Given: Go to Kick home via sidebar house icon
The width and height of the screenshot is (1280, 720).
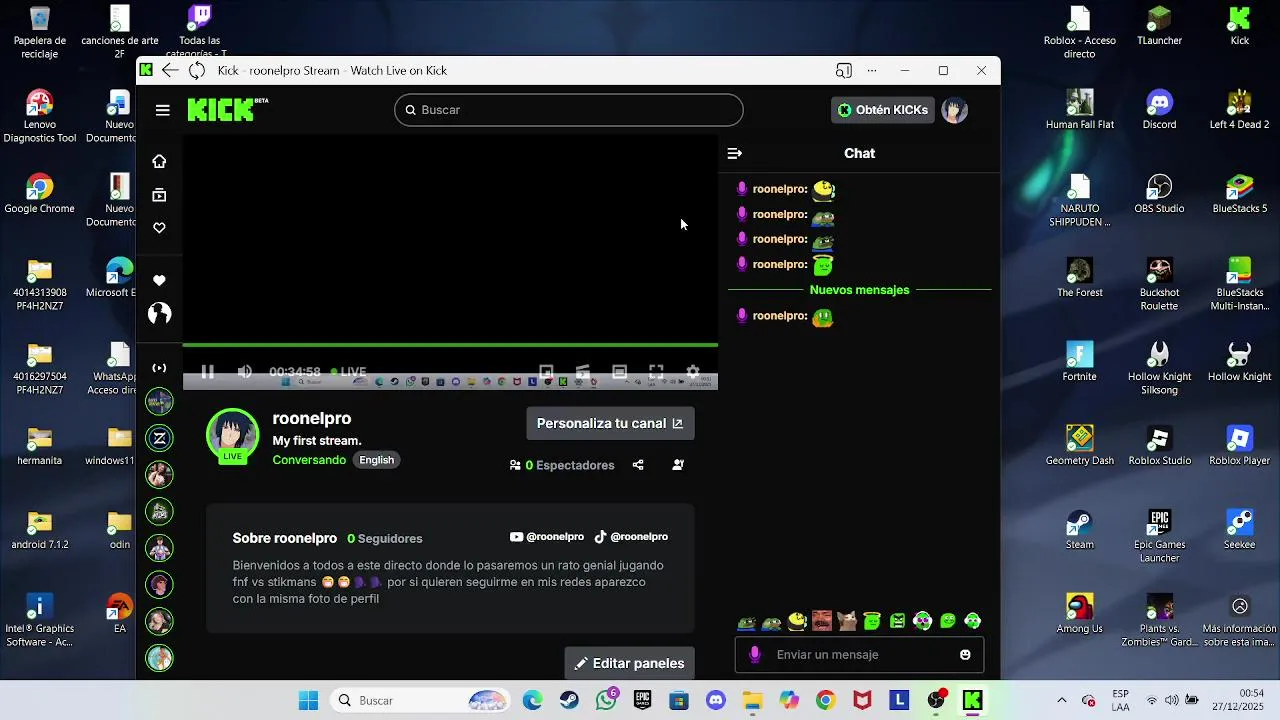Looking at the screenshot, I should tap(159, 161).
